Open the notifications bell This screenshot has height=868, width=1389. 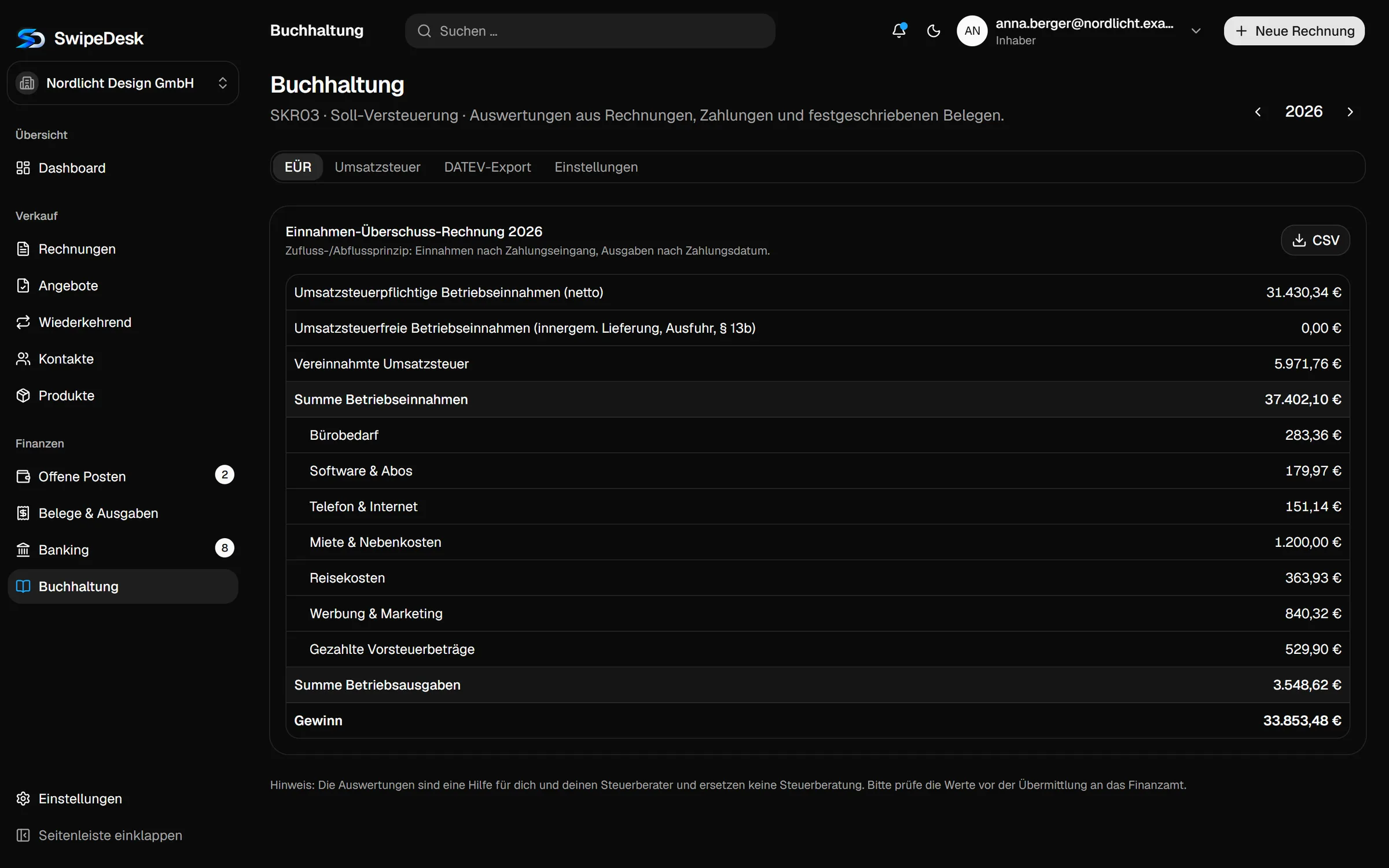pos(899,31)
